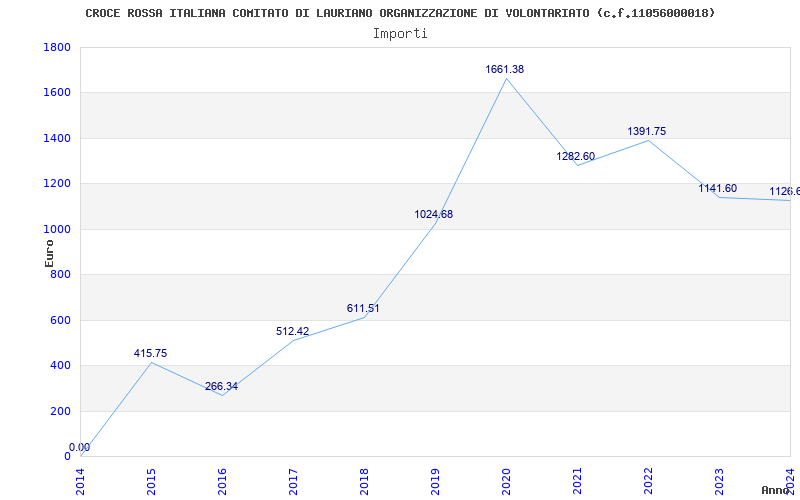Screen dimensions: 800x500
Task: Select data label 611.51
Action: point(363,309)
